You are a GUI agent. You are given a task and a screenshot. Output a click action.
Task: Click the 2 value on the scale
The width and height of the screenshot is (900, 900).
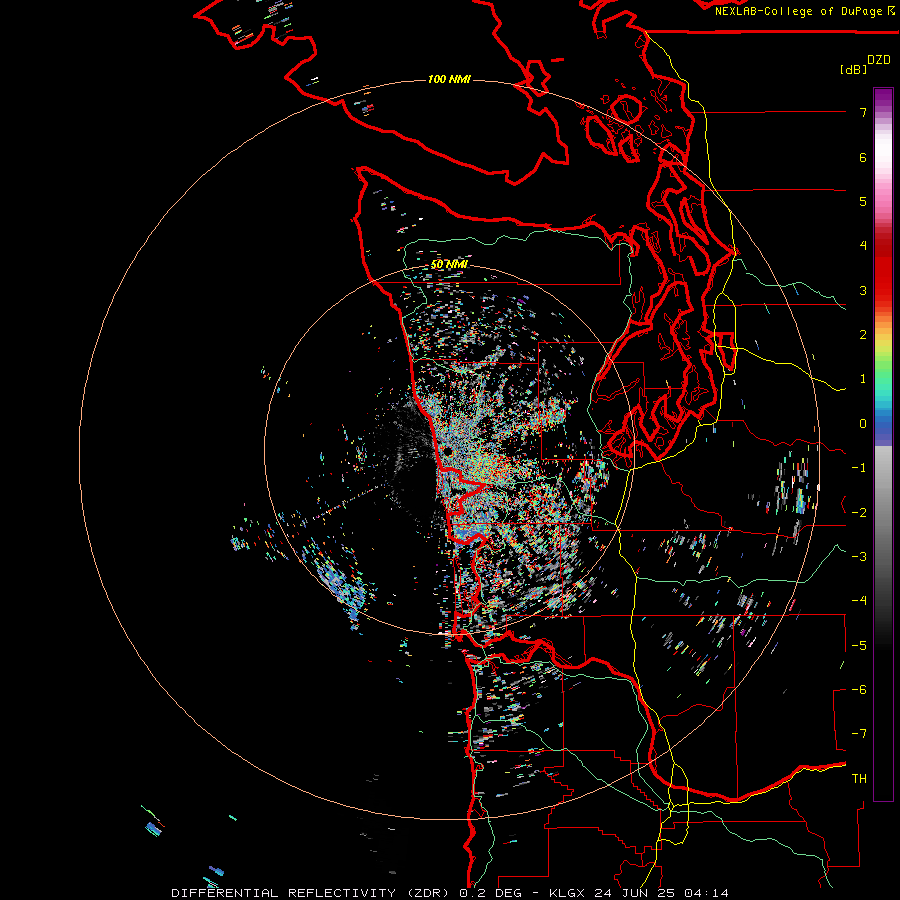(863, 335)
